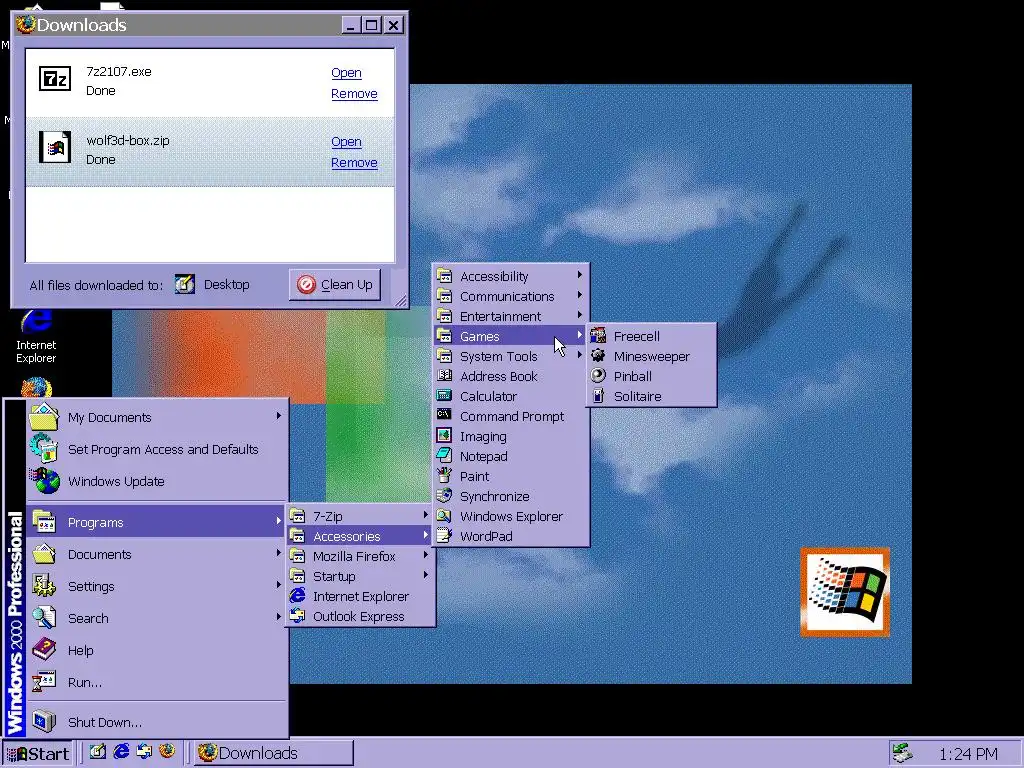Image resolution: width=1024 pixels, height=768 pixels.
Task: Expand the Settings submenu arrow
Action: (279, 585)
